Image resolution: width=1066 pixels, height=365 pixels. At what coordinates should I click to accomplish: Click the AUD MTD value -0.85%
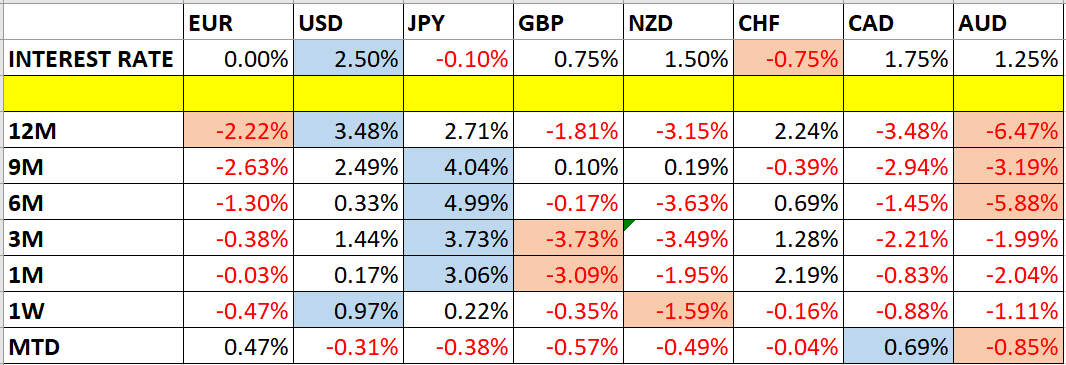point(1009,347)
